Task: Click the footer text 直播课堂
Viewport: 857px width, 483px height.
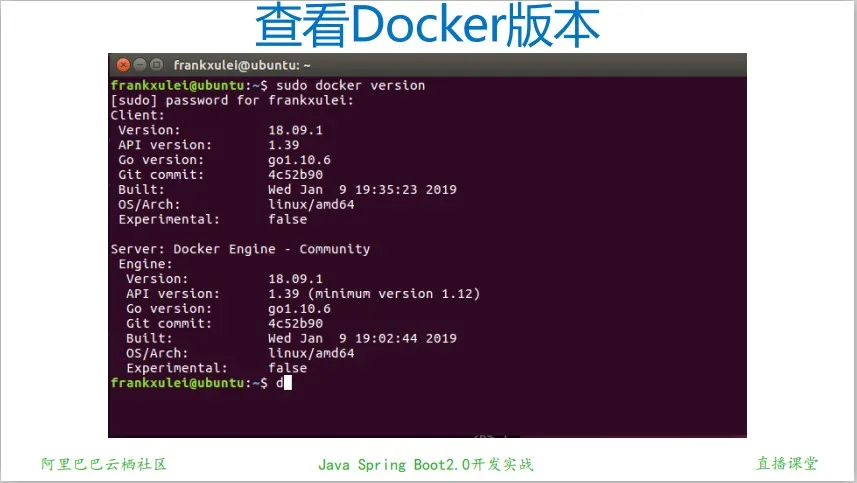Action: [787, 464]
